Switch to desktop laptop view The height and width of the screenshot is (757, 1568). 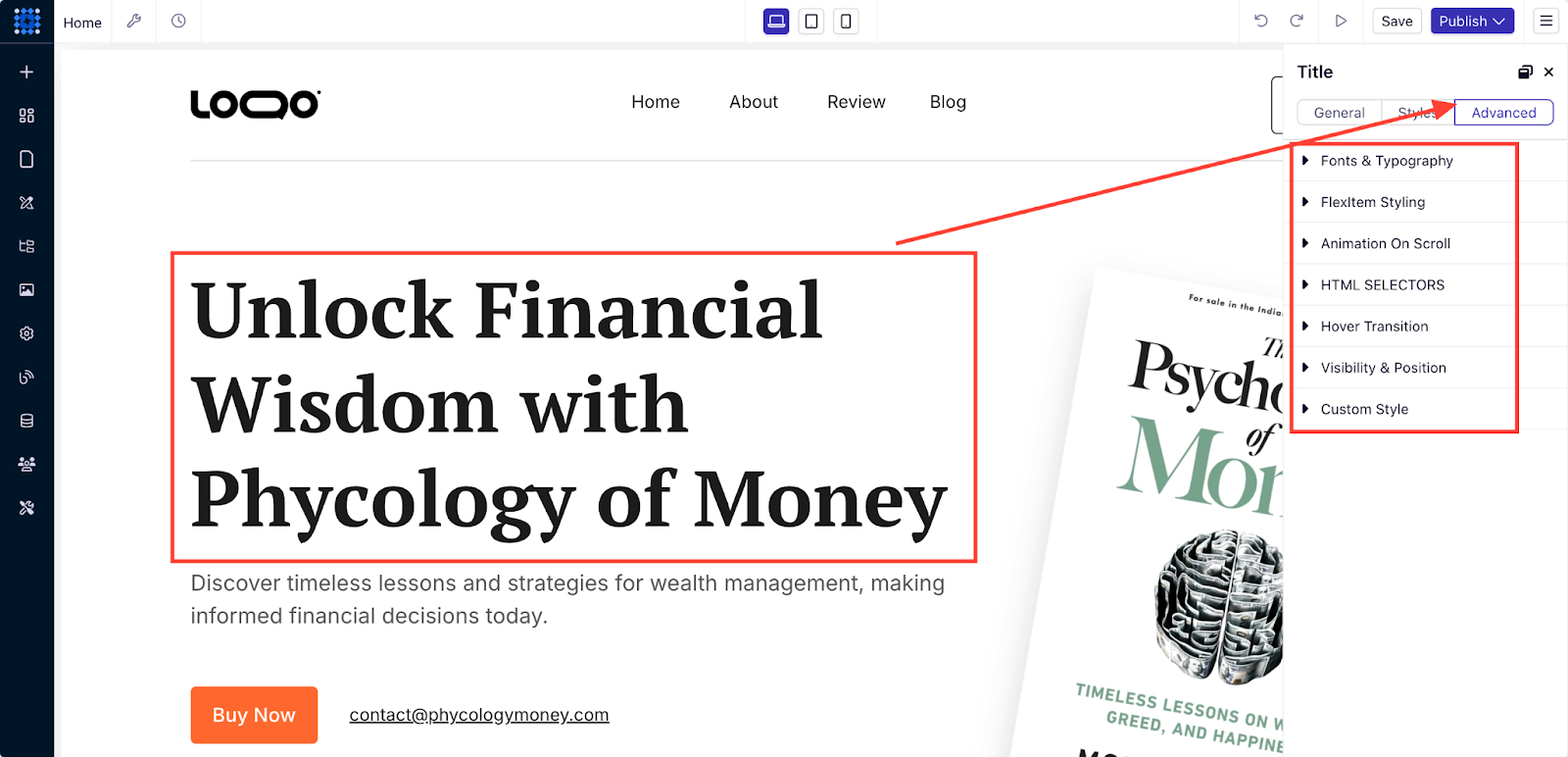click(x=776, y=21)
